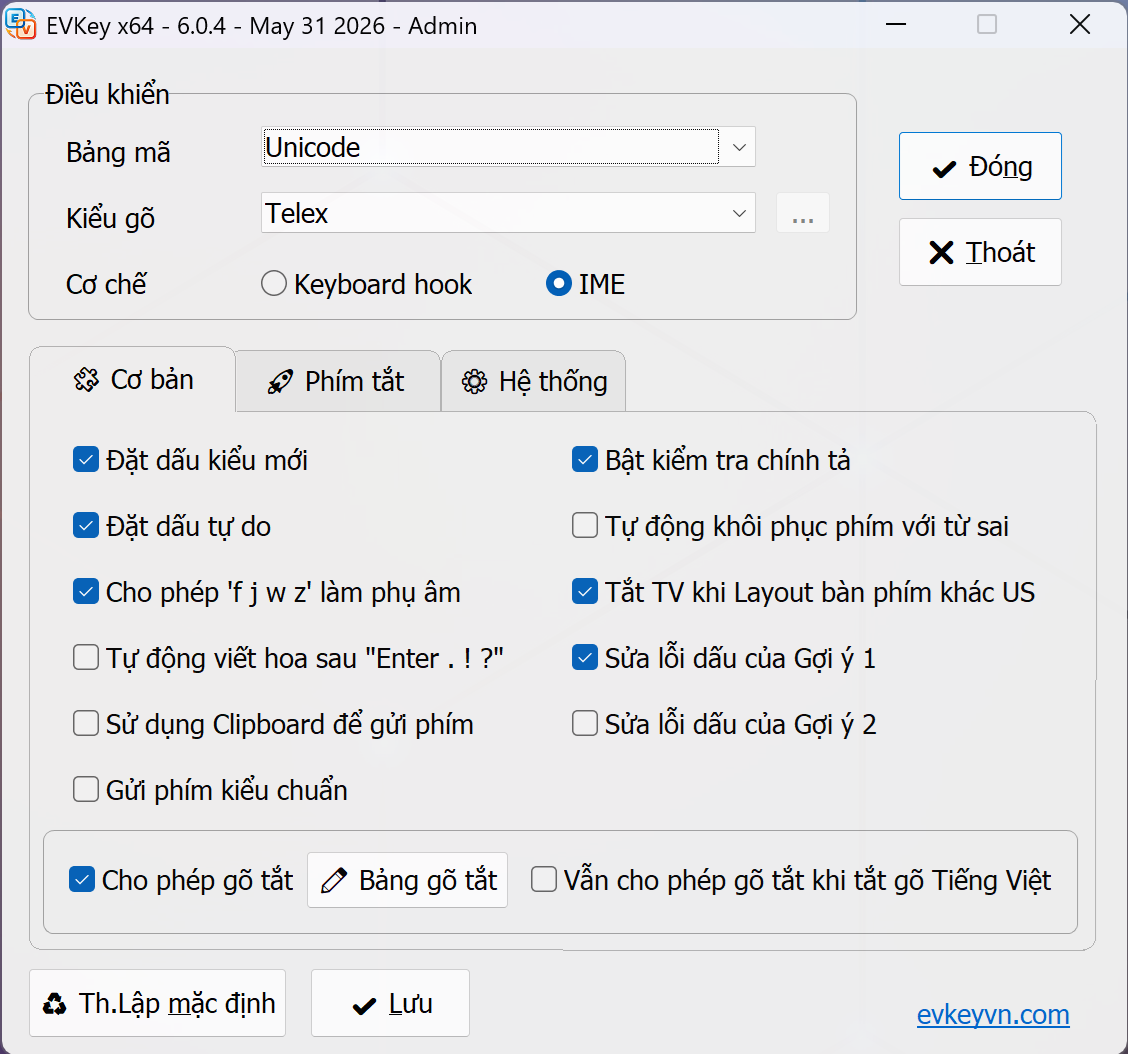The height and width of the screenshot is (1057, 1129).
Task: Click the ellipsis button next to Kiểu gõ
Action: pos(803,213)
